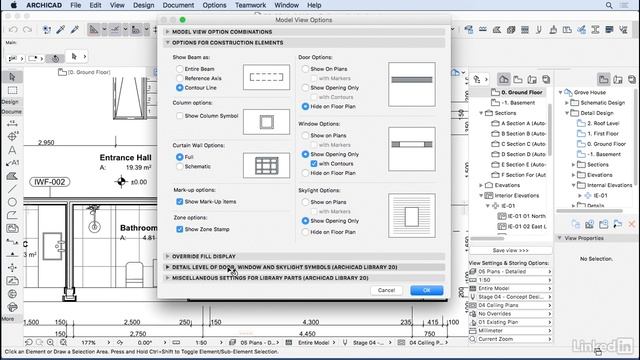Open the Publisher Sets icon in Navigator
The width and height of the screenshot is (640, 360).
click(x=546, y=79)
